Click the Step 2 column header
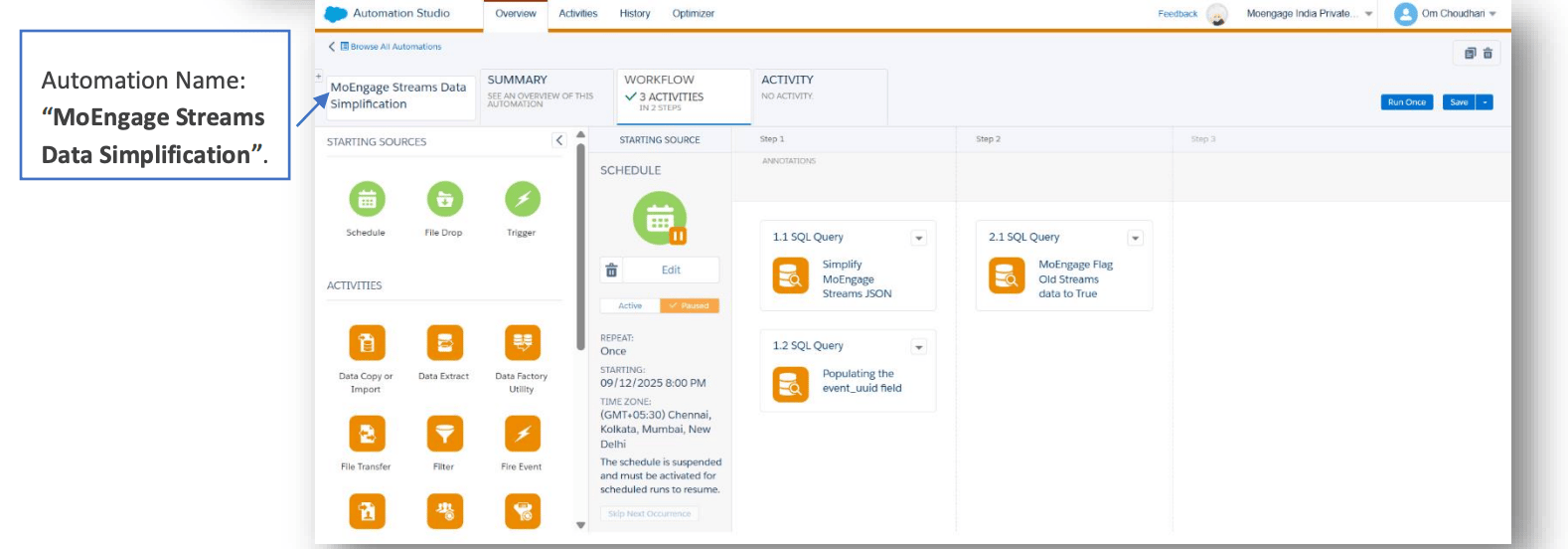1568x549 pixels. click(988, 139)
